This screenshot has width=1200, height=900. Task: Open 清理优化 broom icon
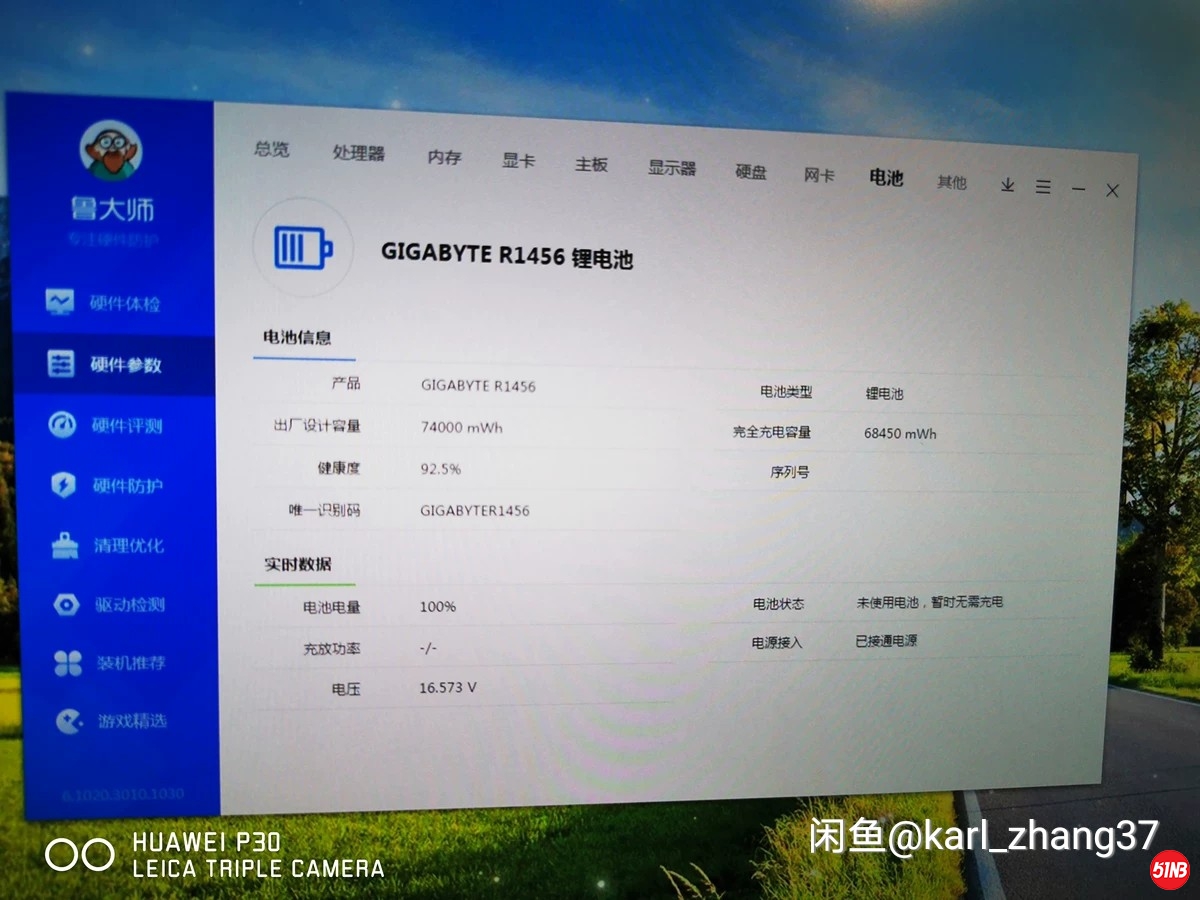(x=65, y=546)
